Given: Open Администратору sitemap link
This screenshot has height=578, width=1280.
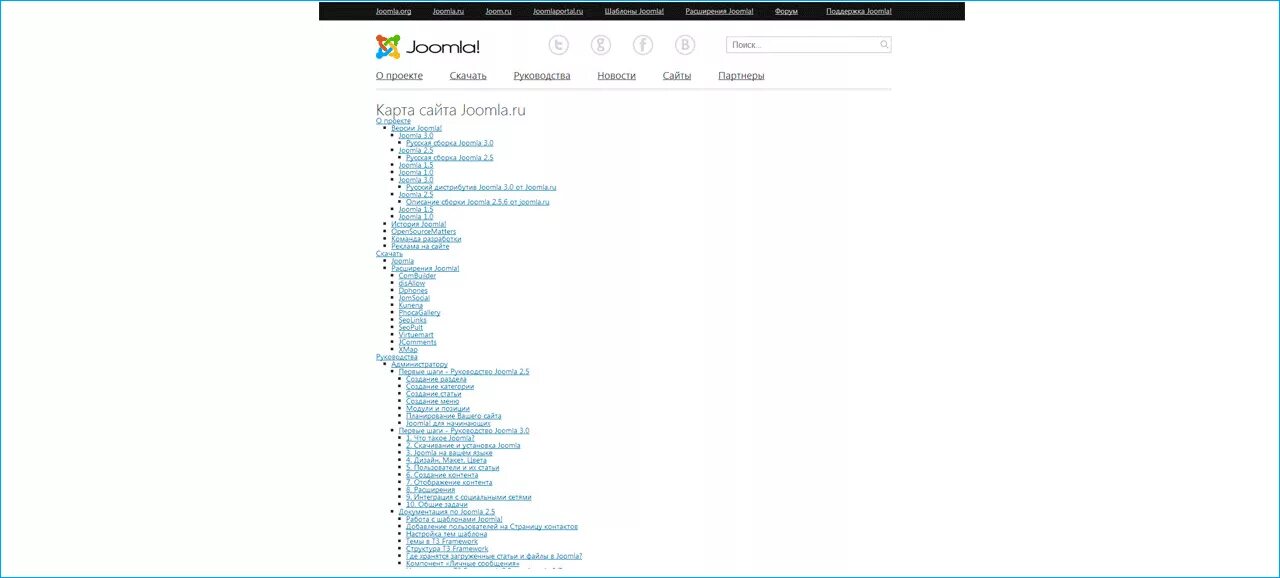Looking at the screenshot, I should coord(419,365).
